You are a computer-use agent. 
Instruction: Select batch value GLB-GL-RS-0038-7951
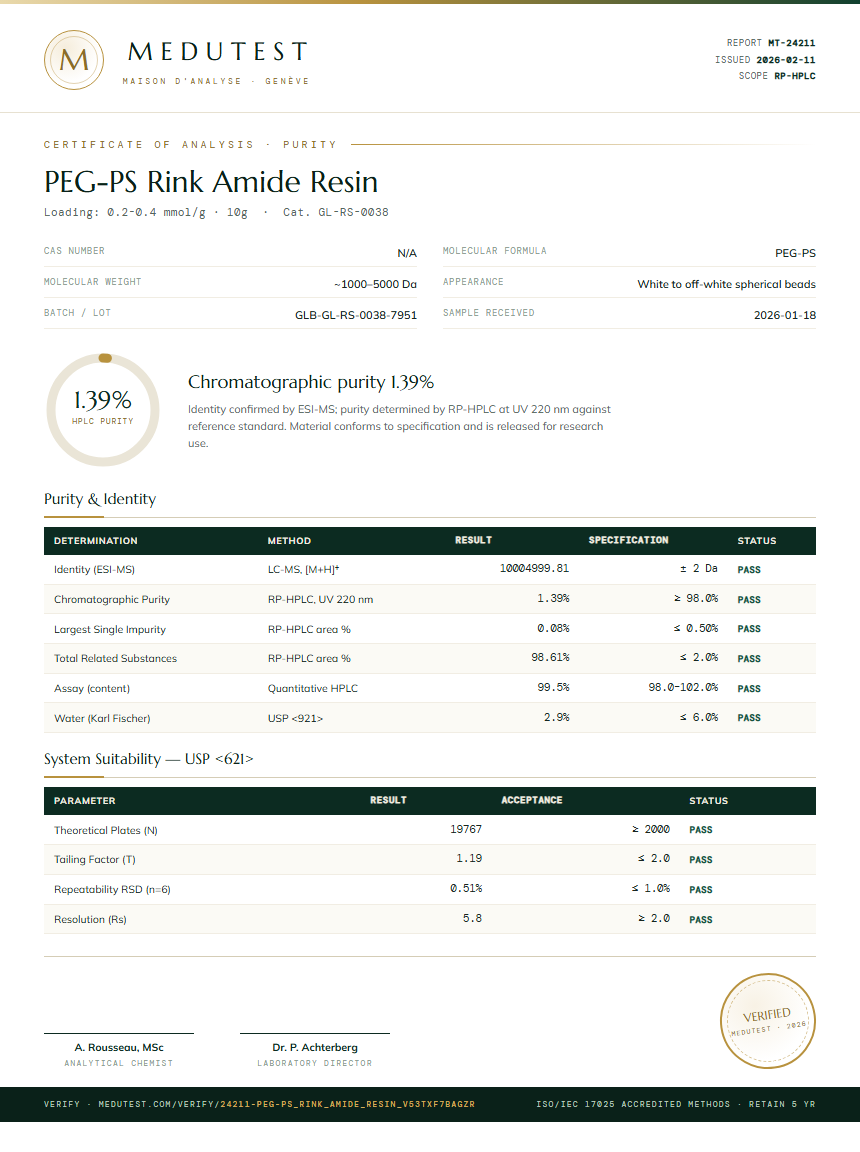click(356, 315)
